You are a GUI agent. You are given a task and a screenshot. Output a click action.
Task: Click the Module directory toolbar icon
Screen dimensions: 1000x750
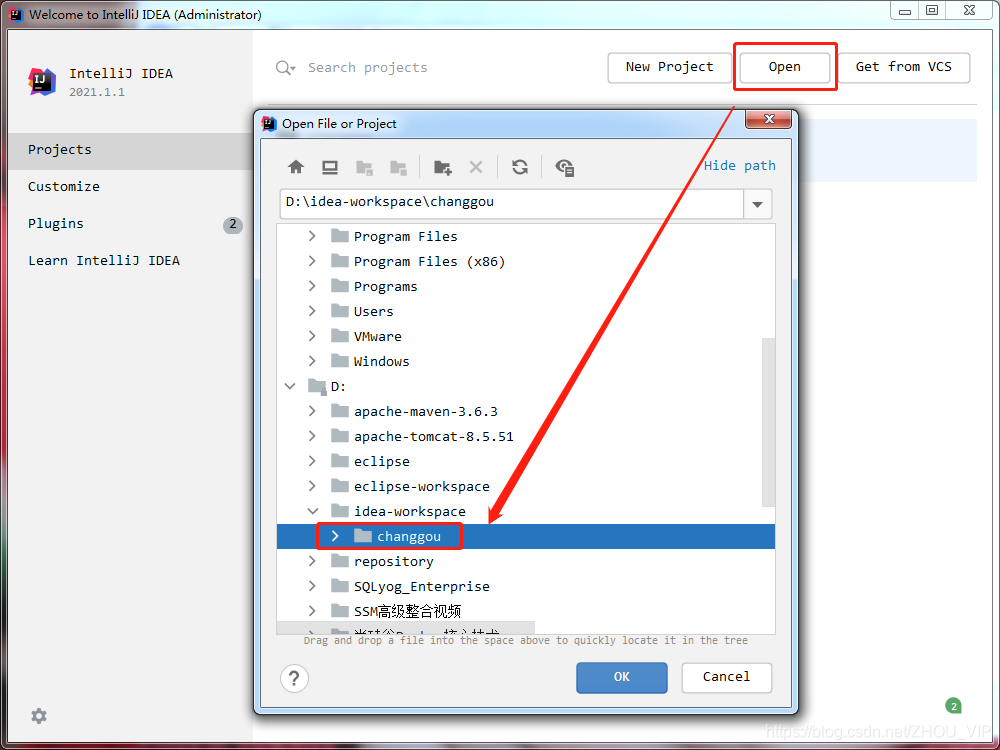click(x=399, y=168)
